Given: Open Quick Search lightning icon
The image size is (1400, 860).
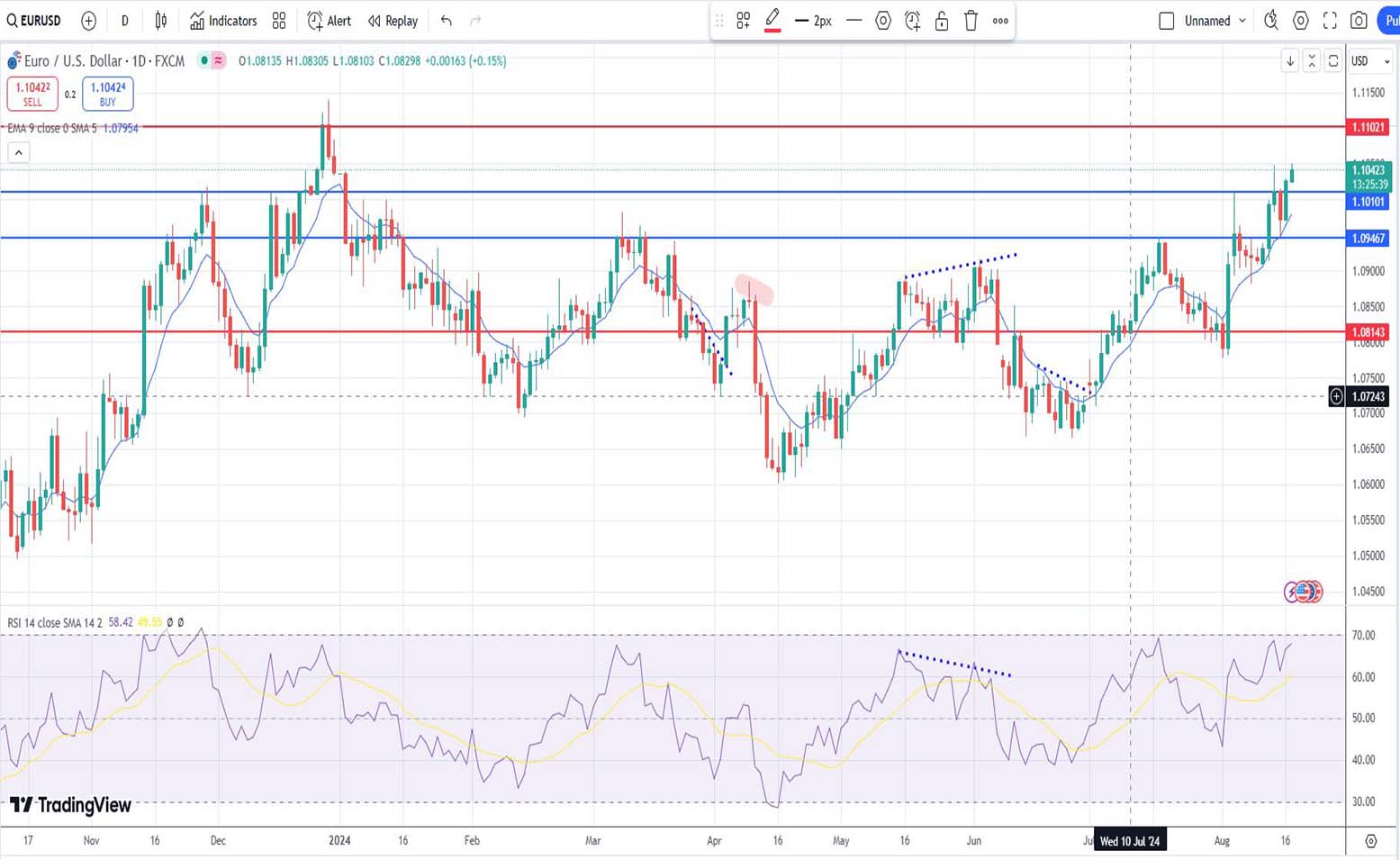Looking at the screenshot, I should pos(1271,21).
